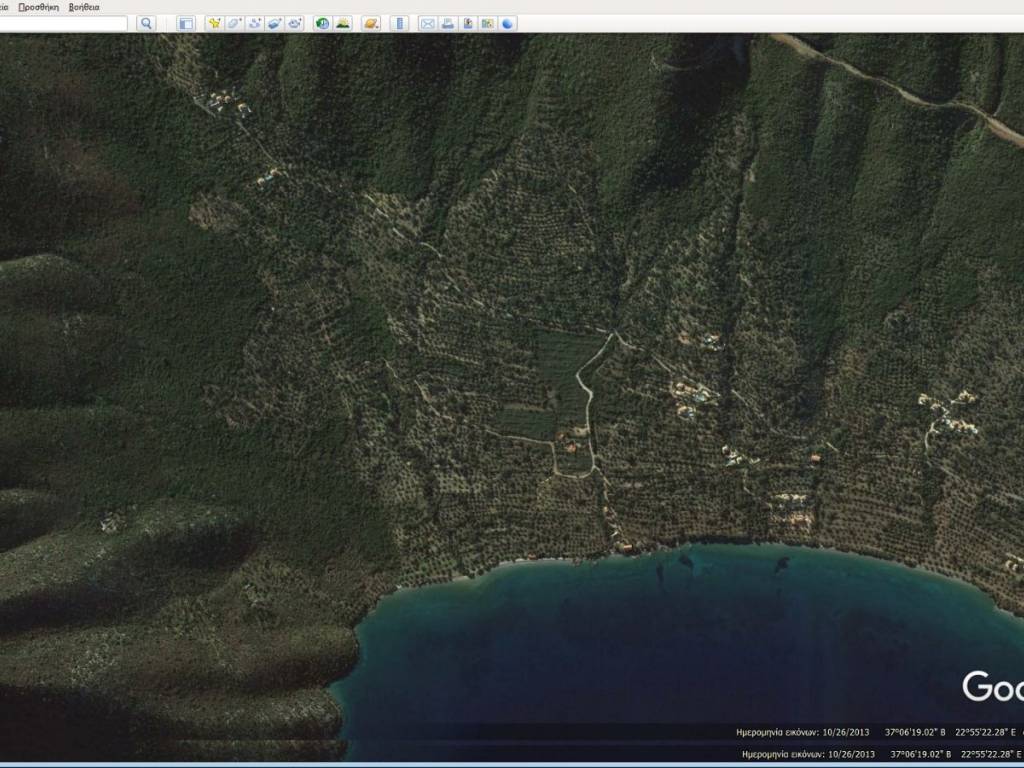Open the Ruler measuring tool
Screen dimensions: 1024x768
click(x=400, y=23)
